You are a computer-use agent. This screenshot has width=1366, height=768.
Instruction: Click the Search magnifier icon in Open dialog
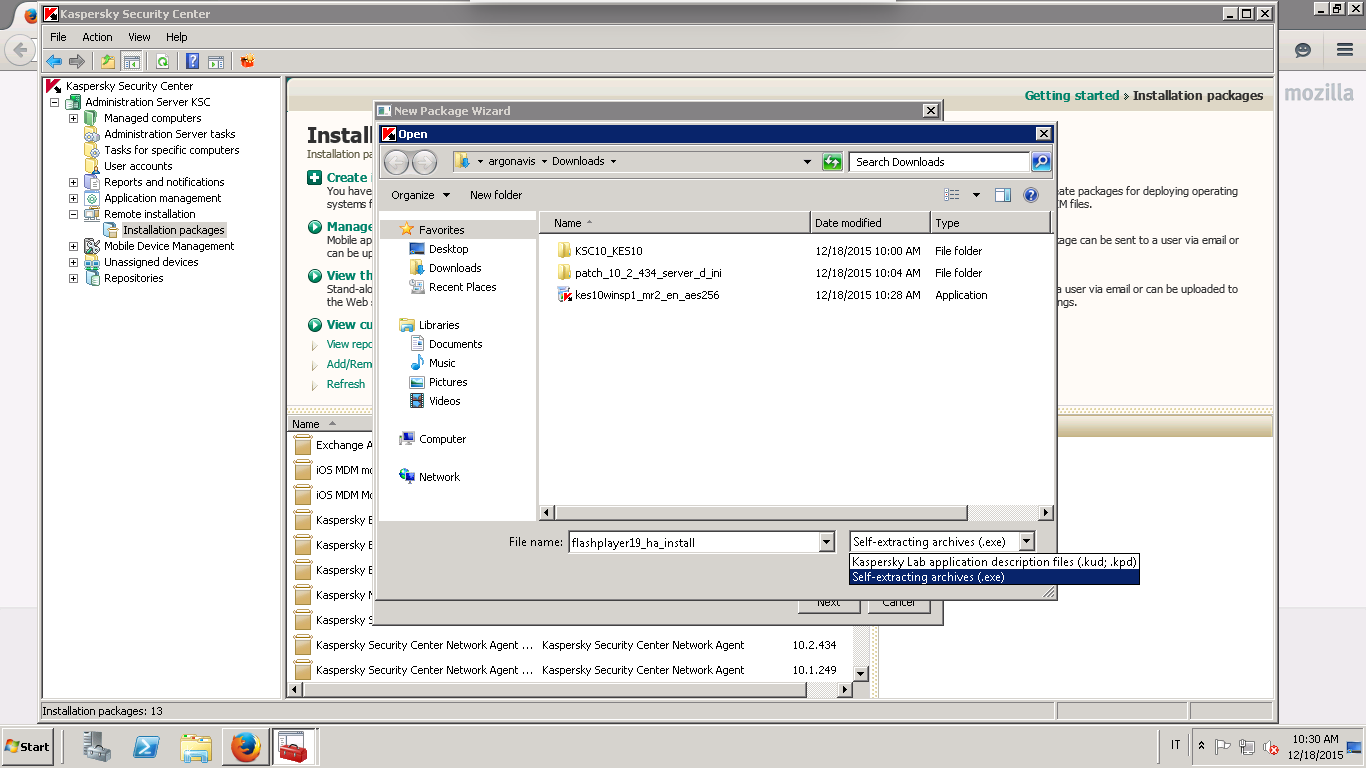[1040, 162]
